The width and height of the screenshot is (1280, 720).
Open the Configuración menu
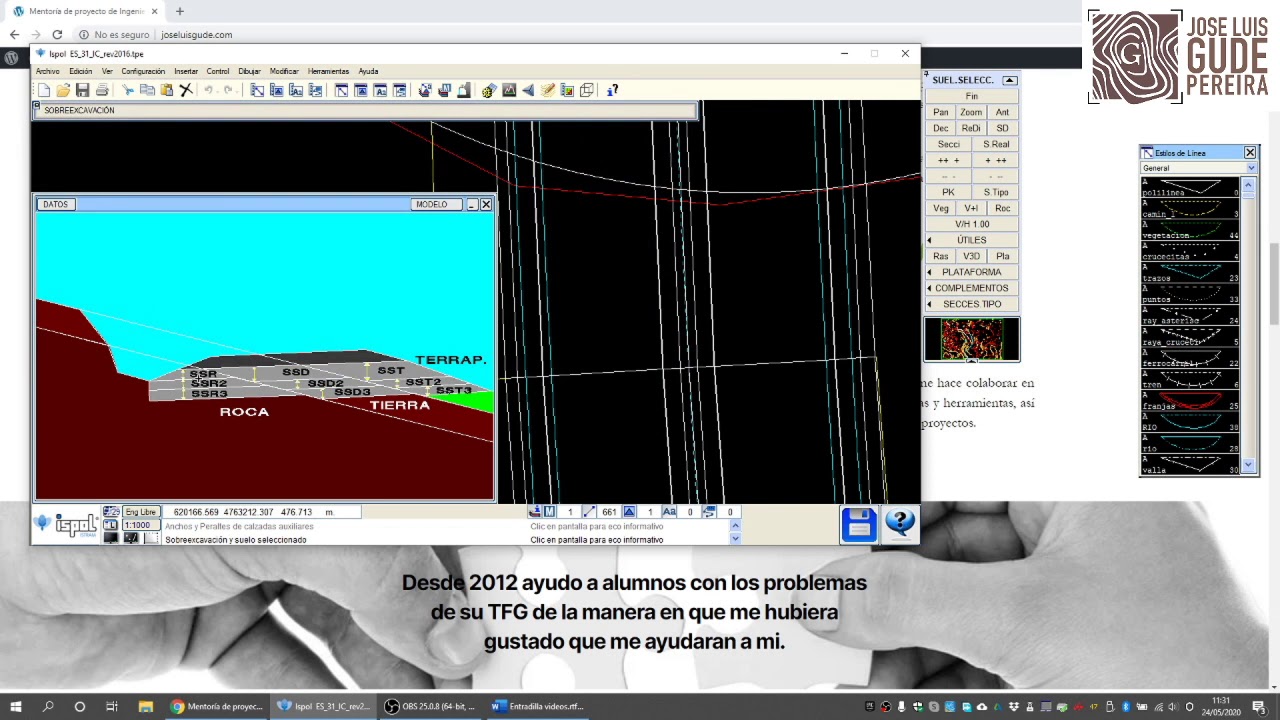pyautogui.click(x=143, y=71)
